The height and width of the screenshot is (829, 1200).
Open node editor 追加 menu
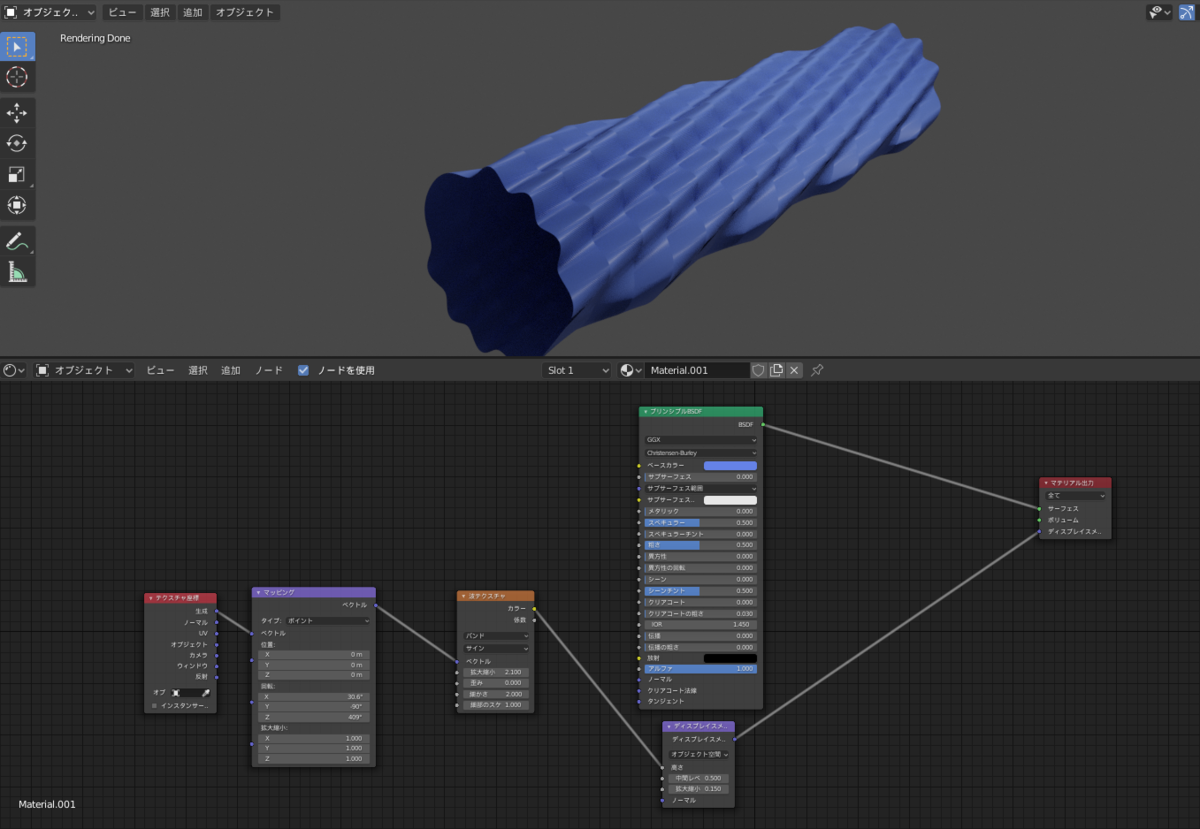click(x=231, y=370)
